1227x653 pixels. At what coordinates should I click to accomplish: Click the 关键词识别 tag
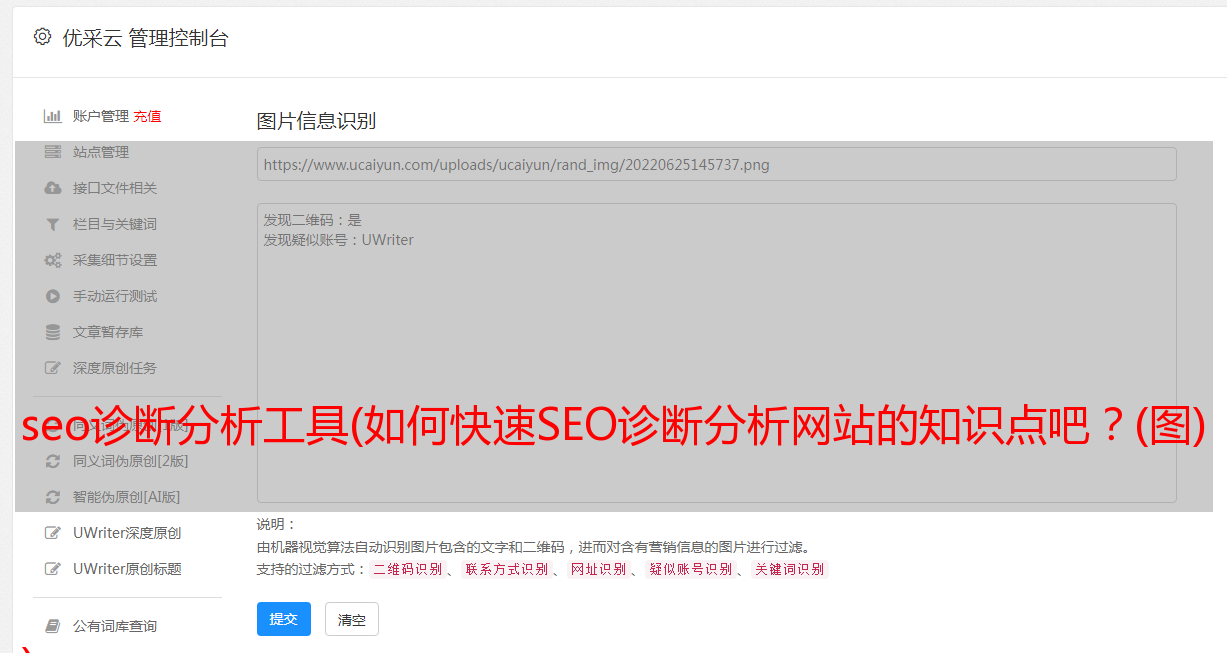[789, 569]
